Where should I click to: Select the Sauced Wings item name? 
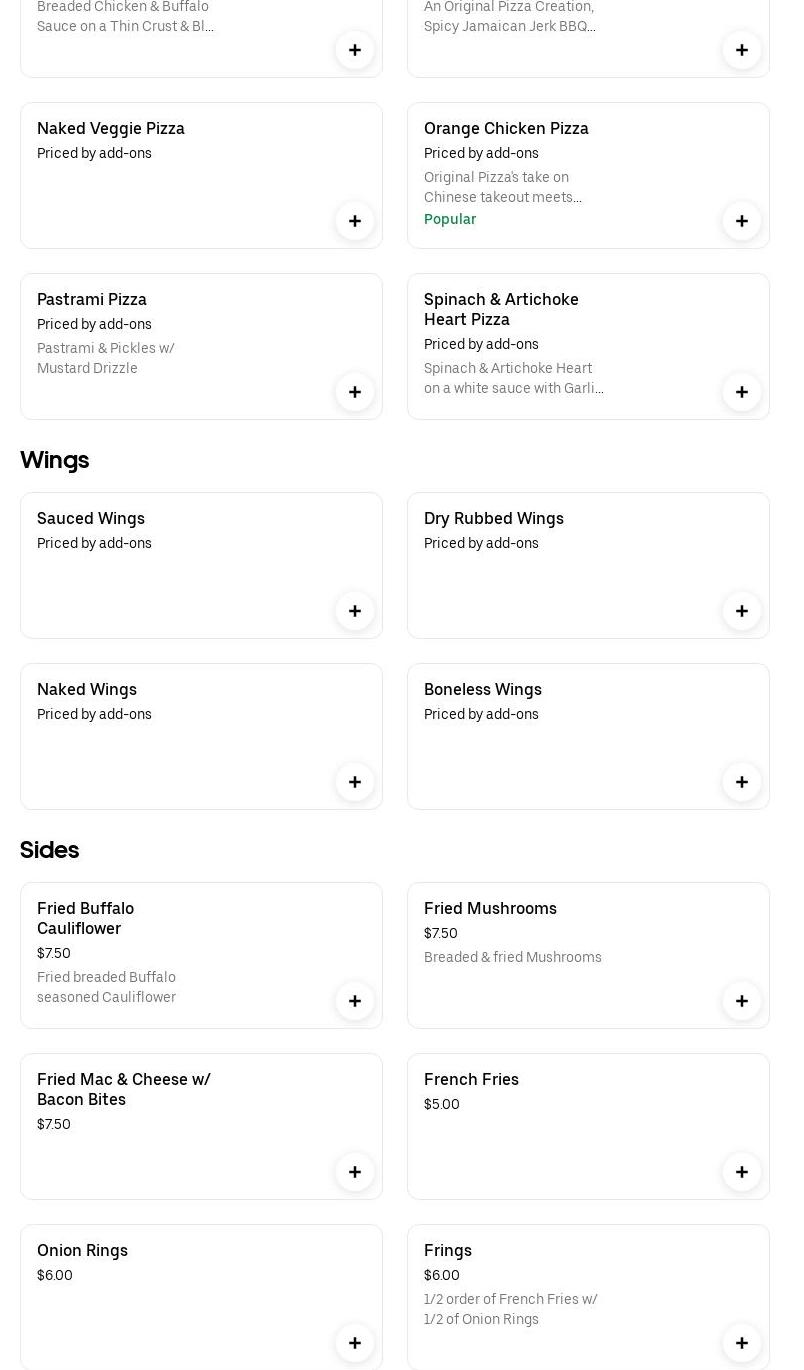click(91, 518)
